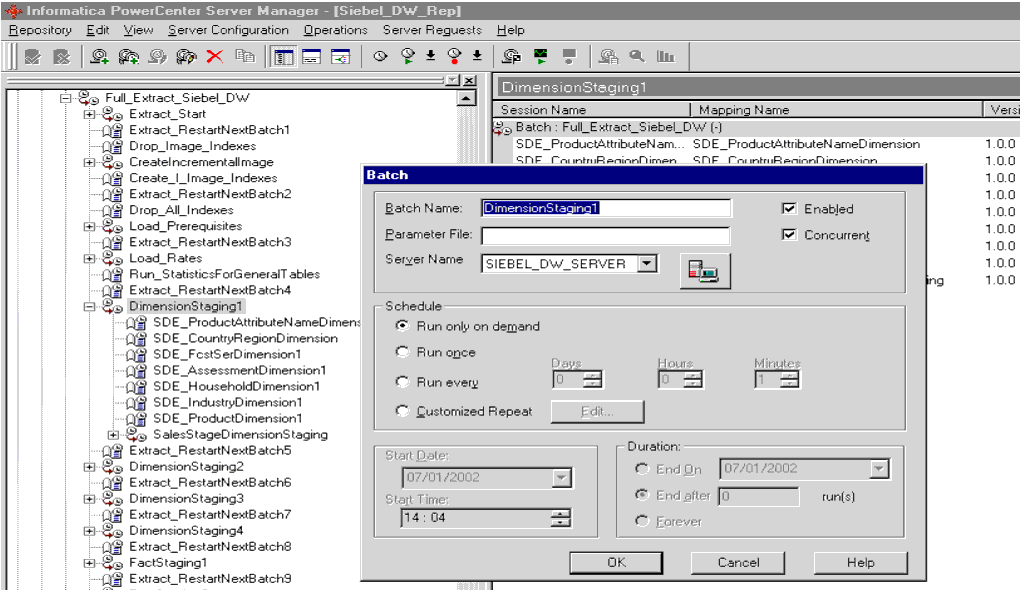Image resolution: width=1020 pixels, height=590 pixels.
Task: Expand the FactStaging1 tree node
Action: point(89,563)
